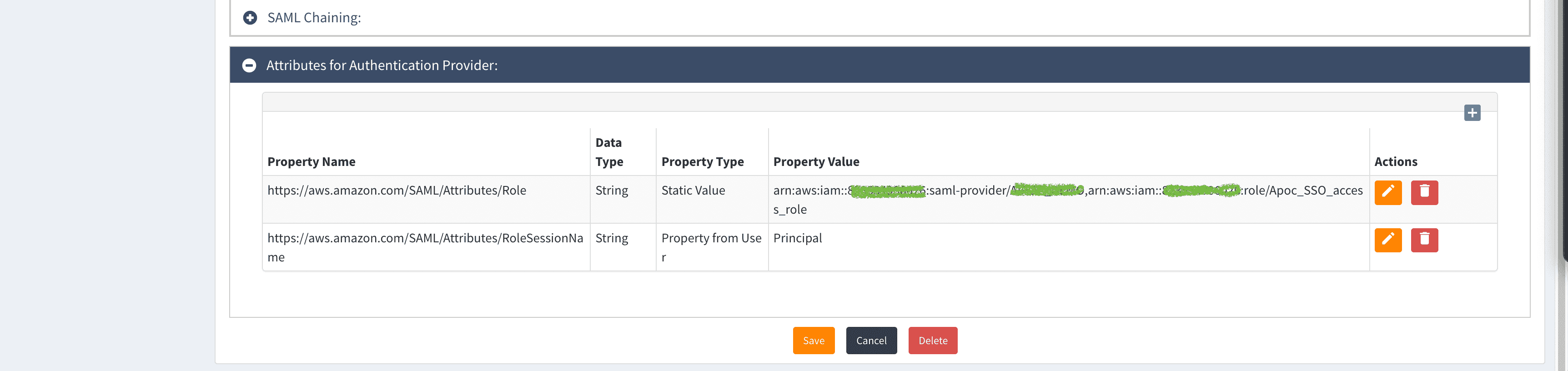Edit the RoleSessionName attribute row
This screenshot has height=371, width=1568.
(1388, 240)
